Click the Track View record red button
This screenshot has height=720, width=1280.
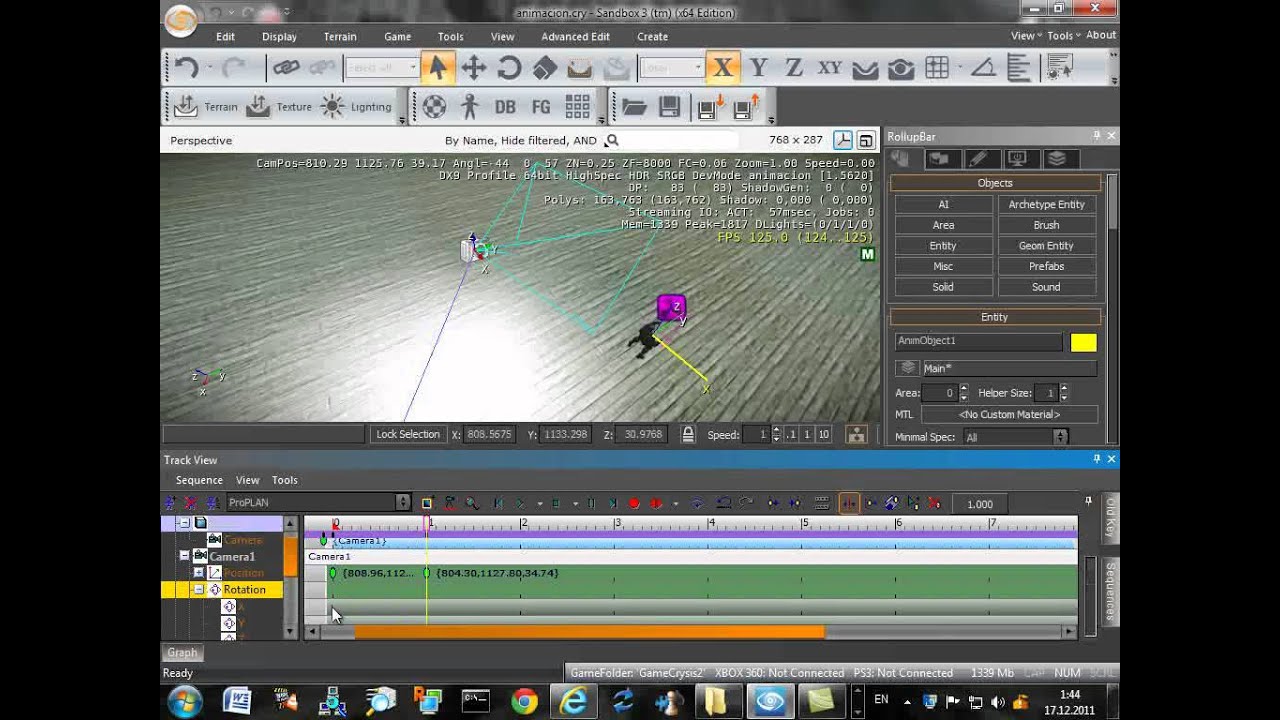[x=634, y=504]
